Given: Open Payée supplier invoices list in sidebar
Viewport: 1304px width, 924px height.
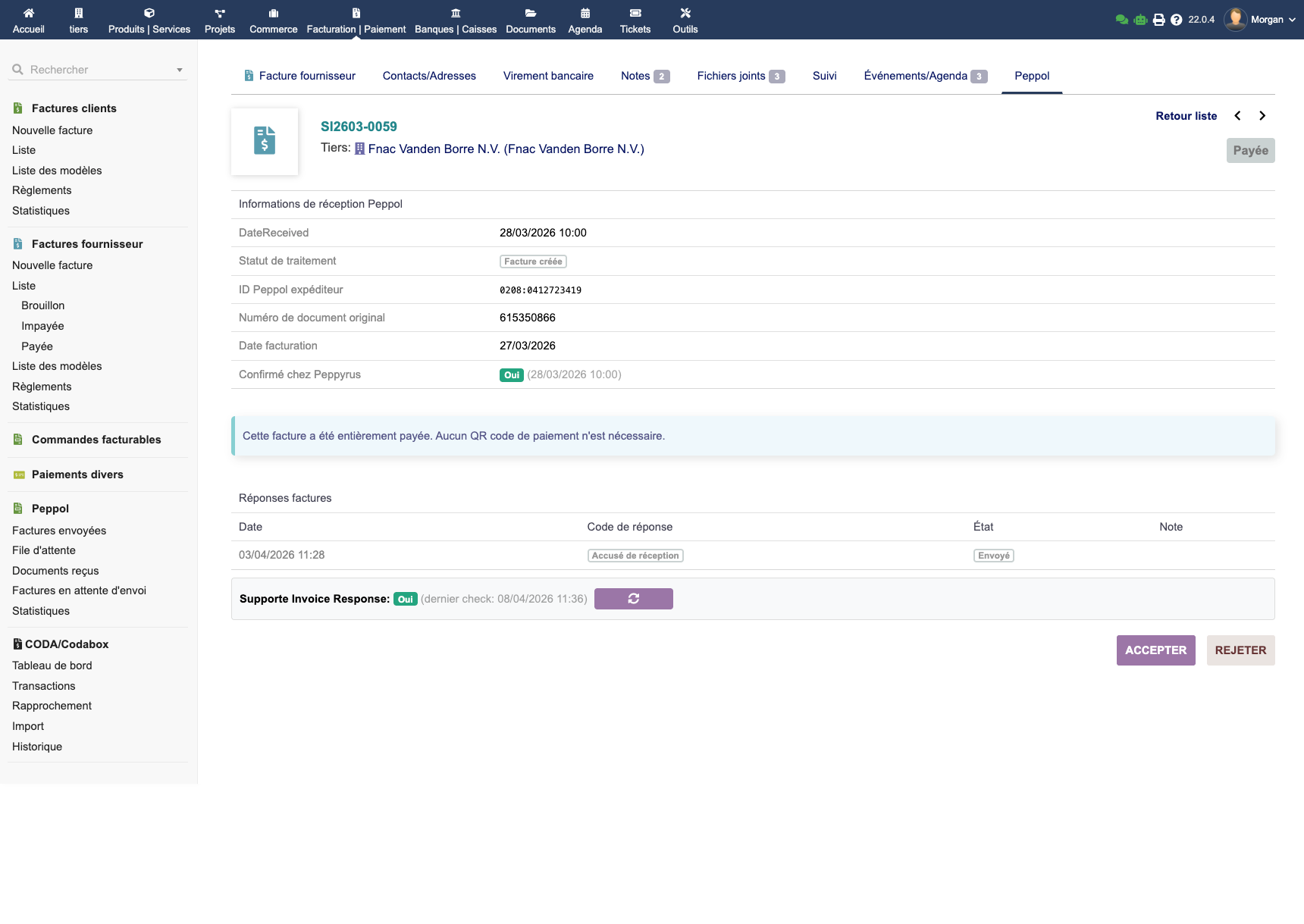Looking at the screenshot, I should tap(37, 346).
